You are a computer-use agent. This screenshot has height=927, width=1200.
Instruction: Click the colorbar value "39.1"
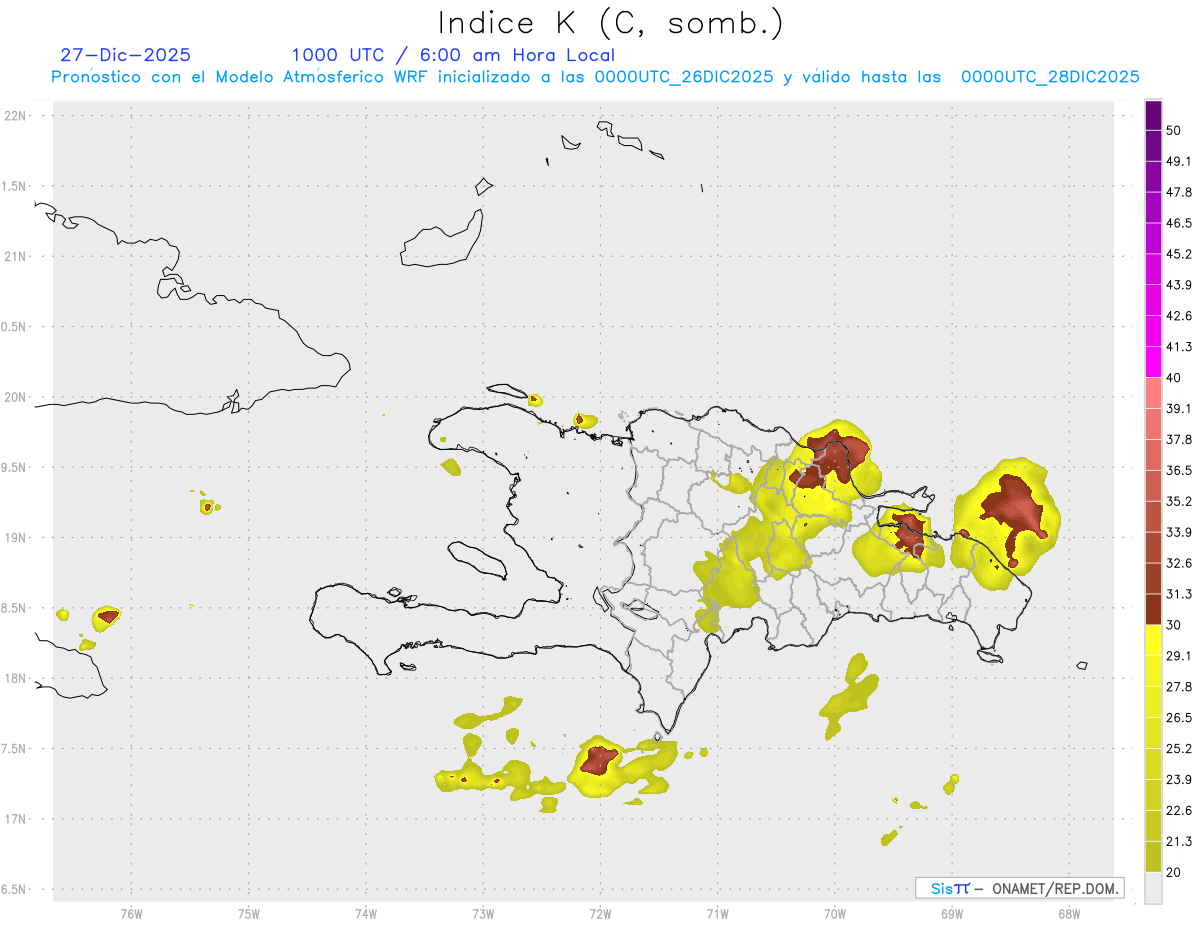click(x=1179, y=409)
